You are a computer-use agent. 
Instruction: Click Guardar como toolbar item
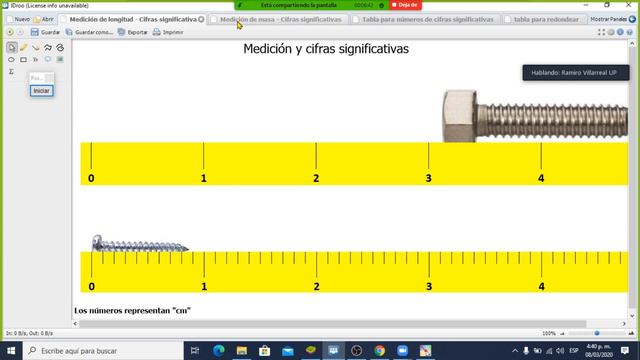click(89, 32)
